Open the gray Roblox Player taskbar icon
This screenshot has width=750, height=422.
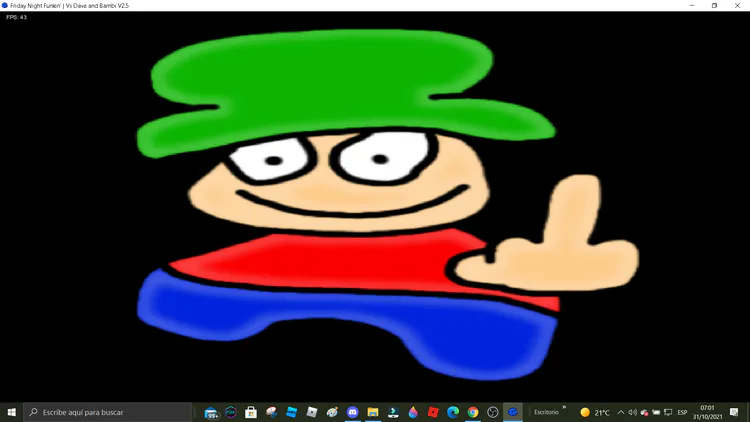point(312,412)
